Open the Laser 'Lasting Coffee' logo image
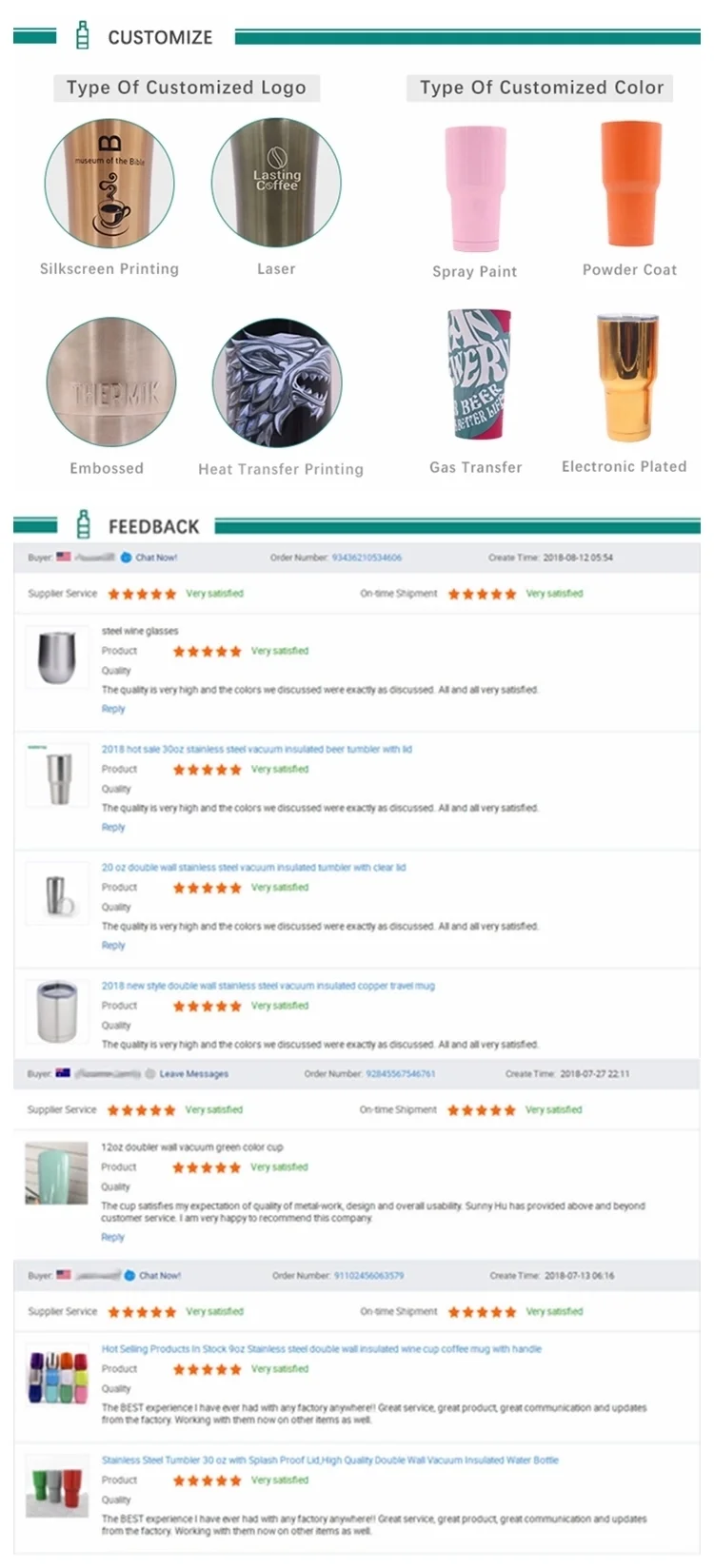The image size is (714, 1568). [x=276, y=183]
